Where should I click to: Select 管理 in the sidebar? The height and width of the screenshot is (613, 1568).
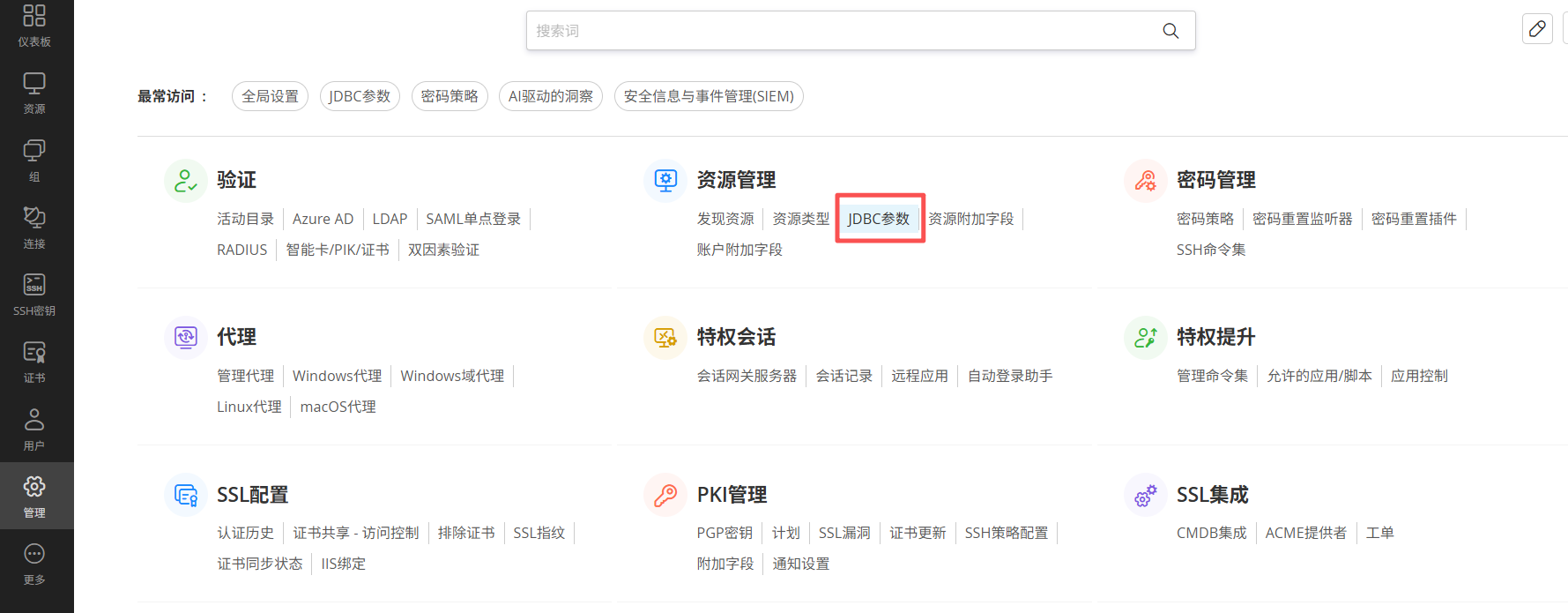pyautogui.click(x=34, y=496)
